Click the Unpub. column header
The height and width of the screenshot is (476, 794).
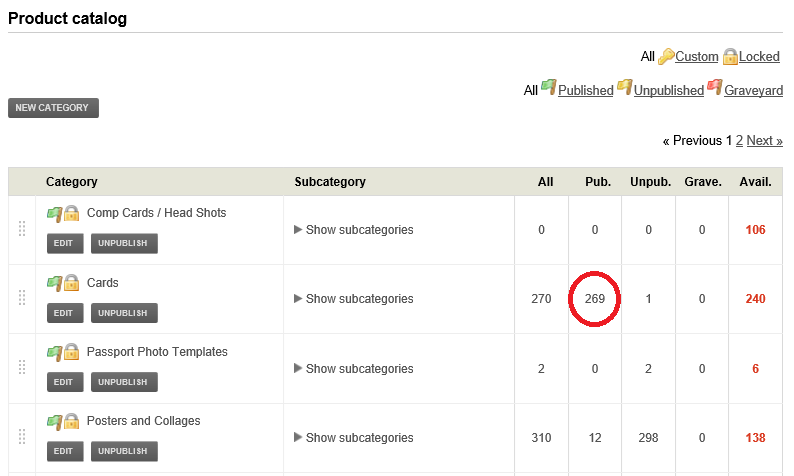(x=651, y=182)
